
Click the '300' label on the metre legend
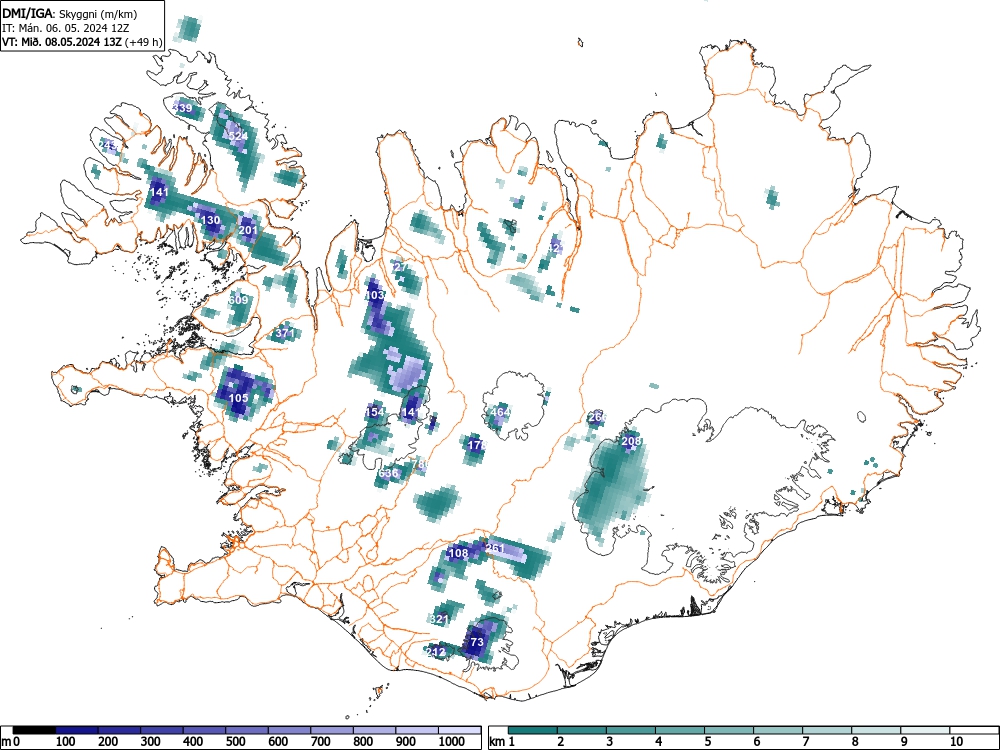(x=151, y=742)
